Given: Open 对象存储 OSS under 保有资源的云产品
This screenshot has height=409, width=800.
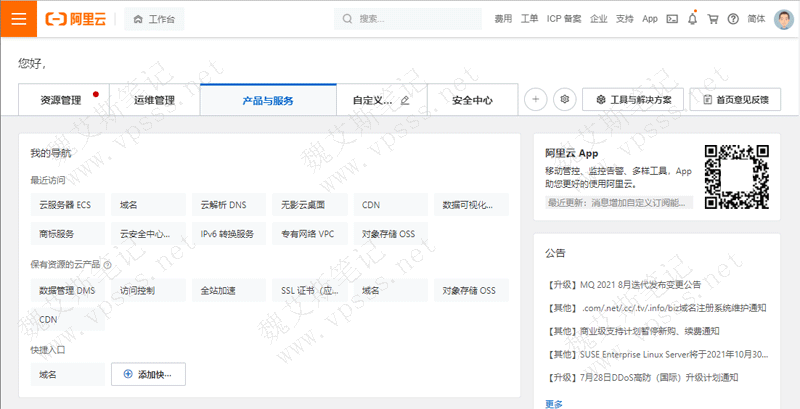Looking at the screenshot, I should [x=471, y=291].
